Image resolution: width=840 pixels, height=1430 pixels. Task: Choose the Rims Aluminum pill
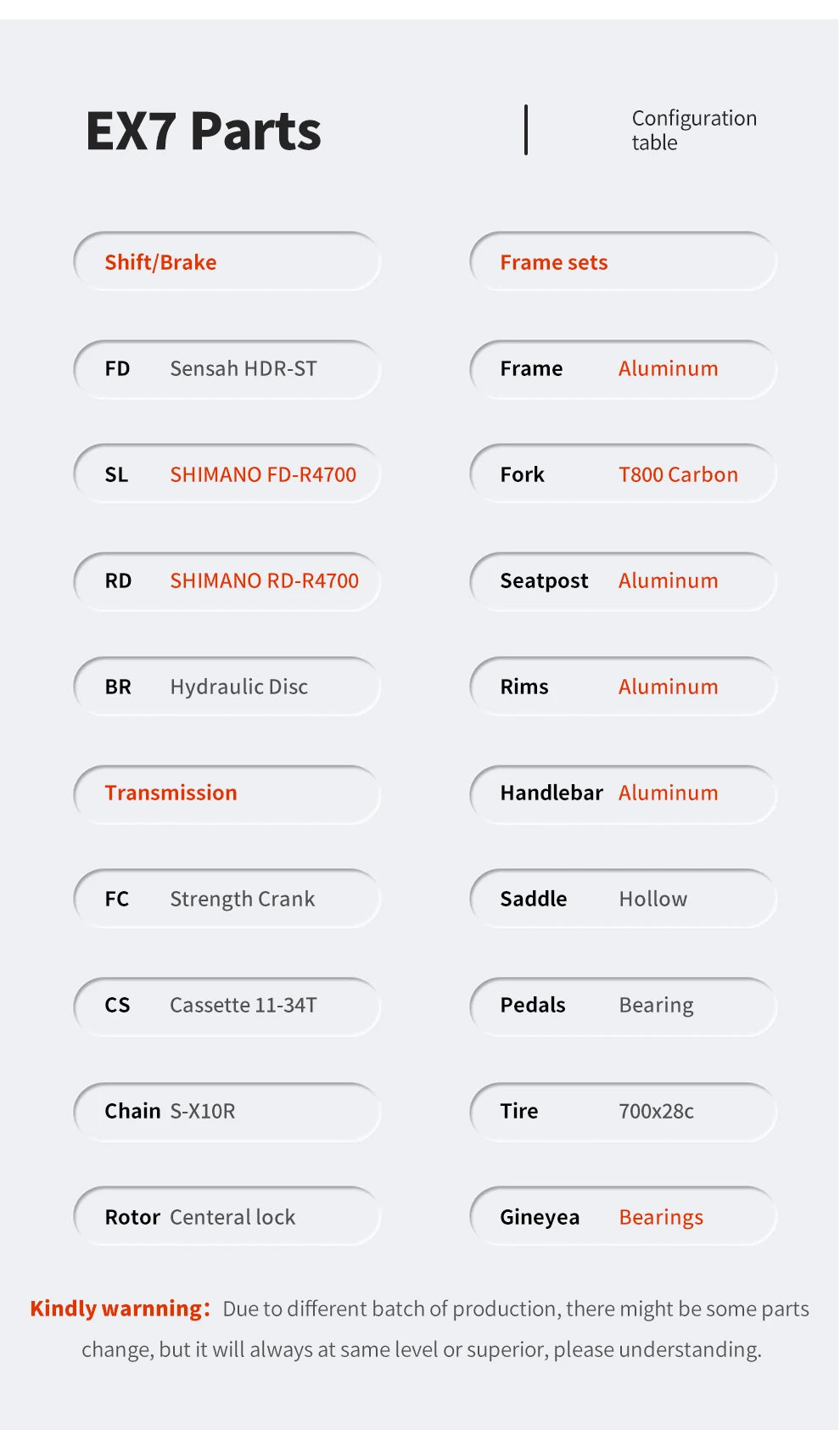coord(623,687)
